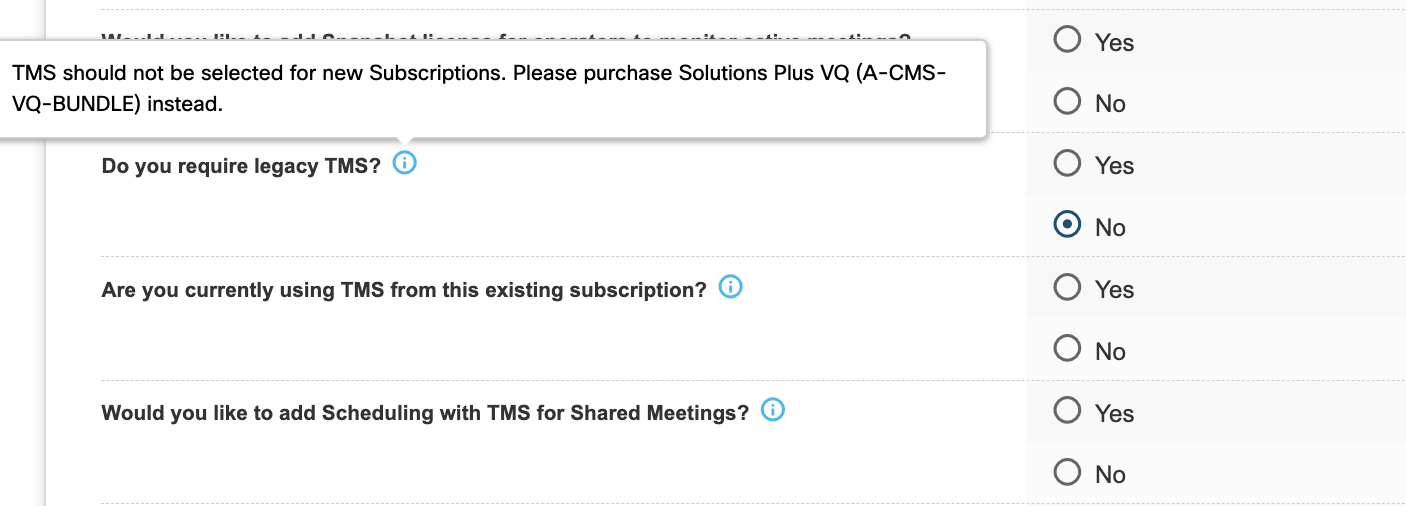This screenshot has height=506, width=1406.
Task: Select No radio for currently using TMS
Action: [1067, 350]
